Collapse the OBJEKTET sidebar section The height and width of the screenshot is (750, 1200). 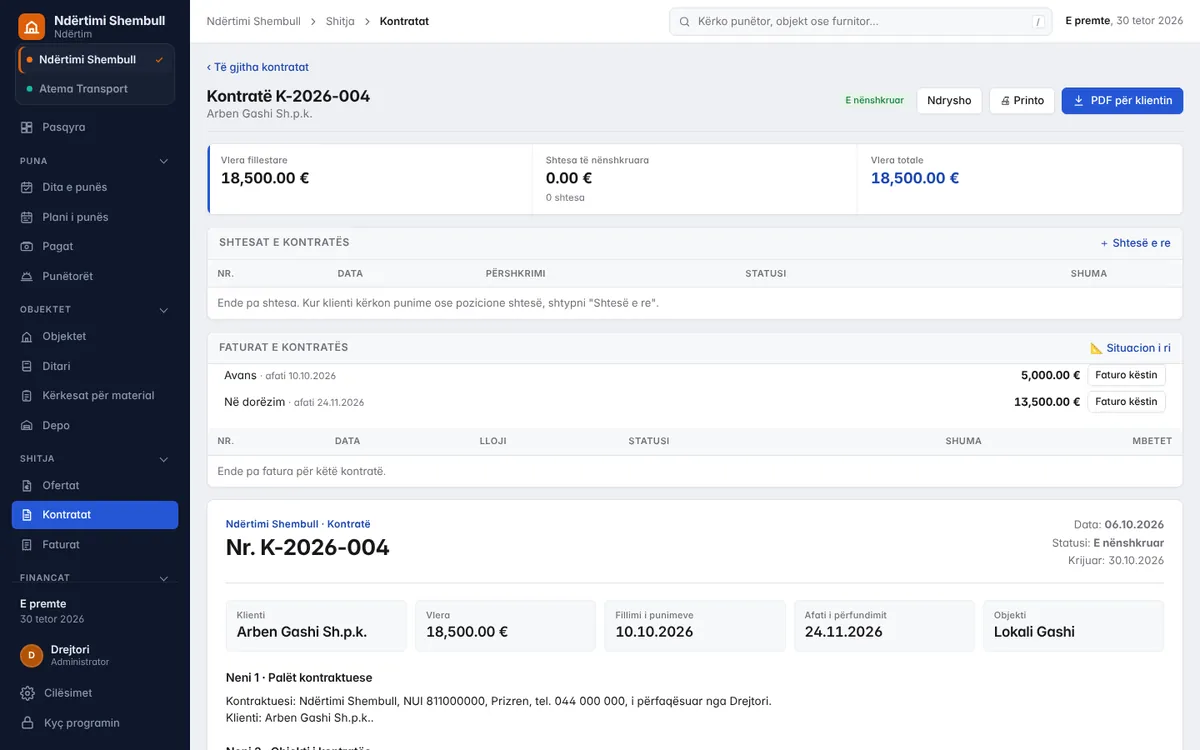click(x=165, y=310)
